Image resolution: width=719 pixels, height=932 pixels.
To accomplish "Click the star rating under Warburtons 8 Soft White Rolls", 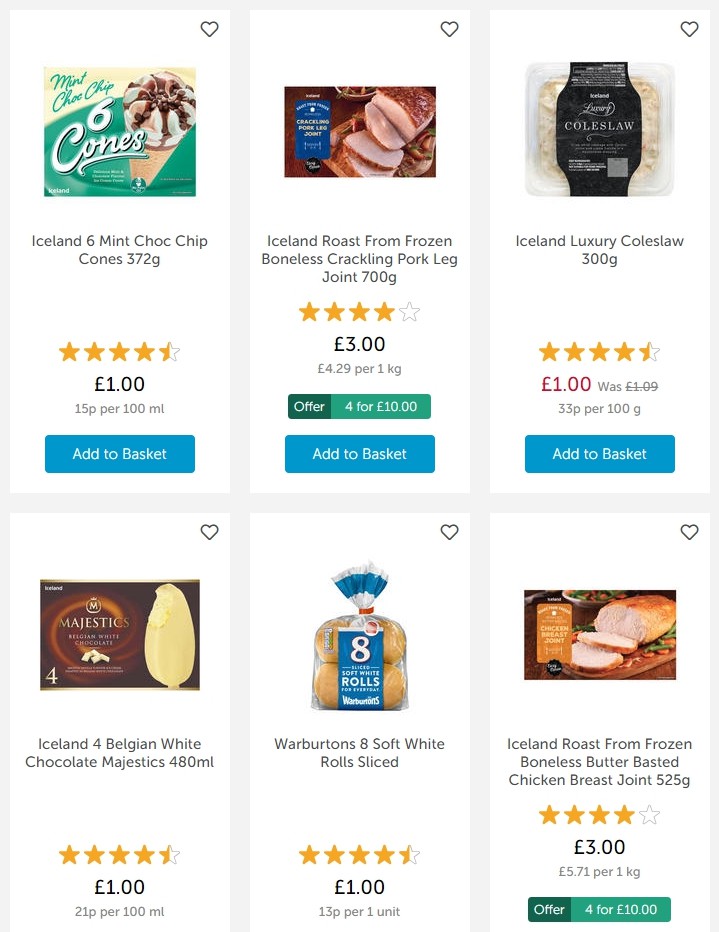I will 359,855.
